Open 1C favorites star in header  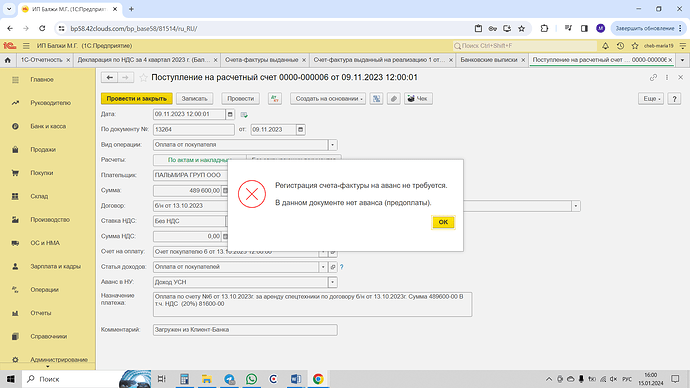635,46
